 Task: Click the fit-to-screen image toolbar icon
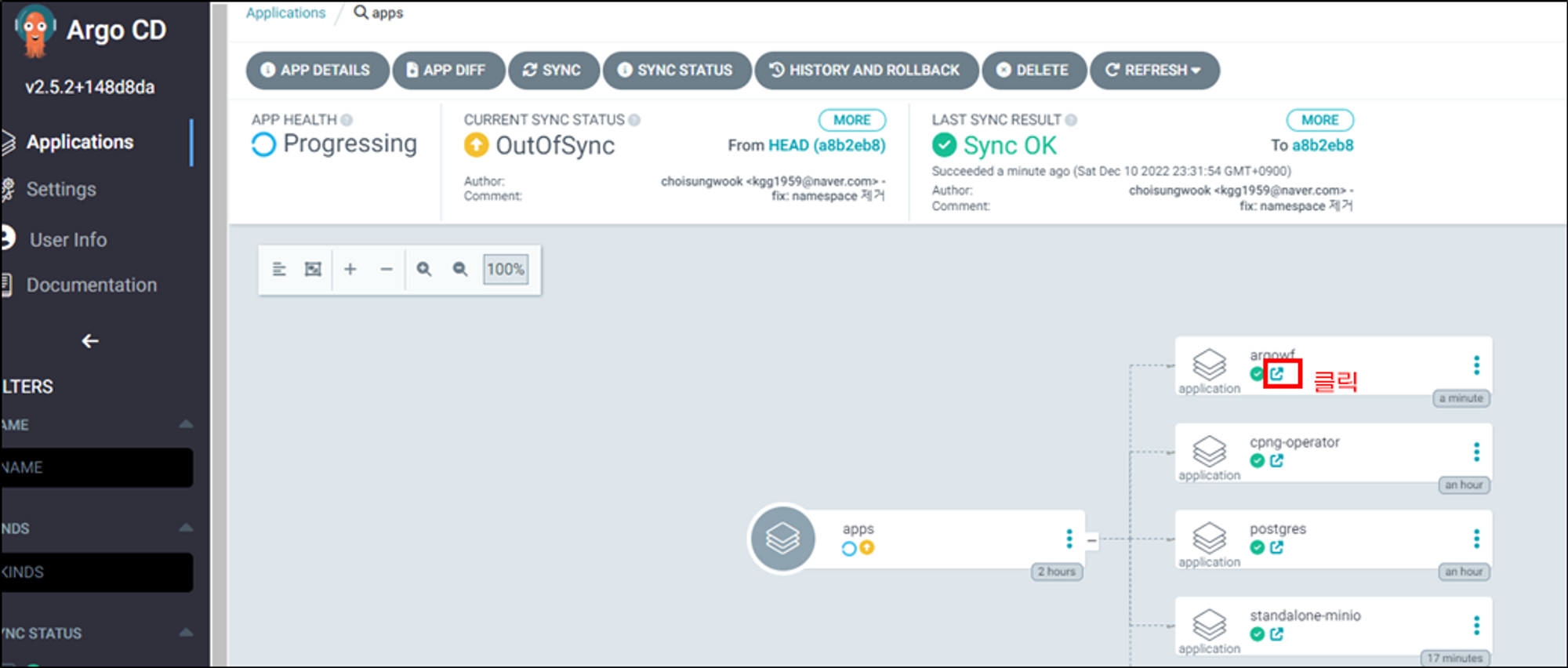point(313,269)
